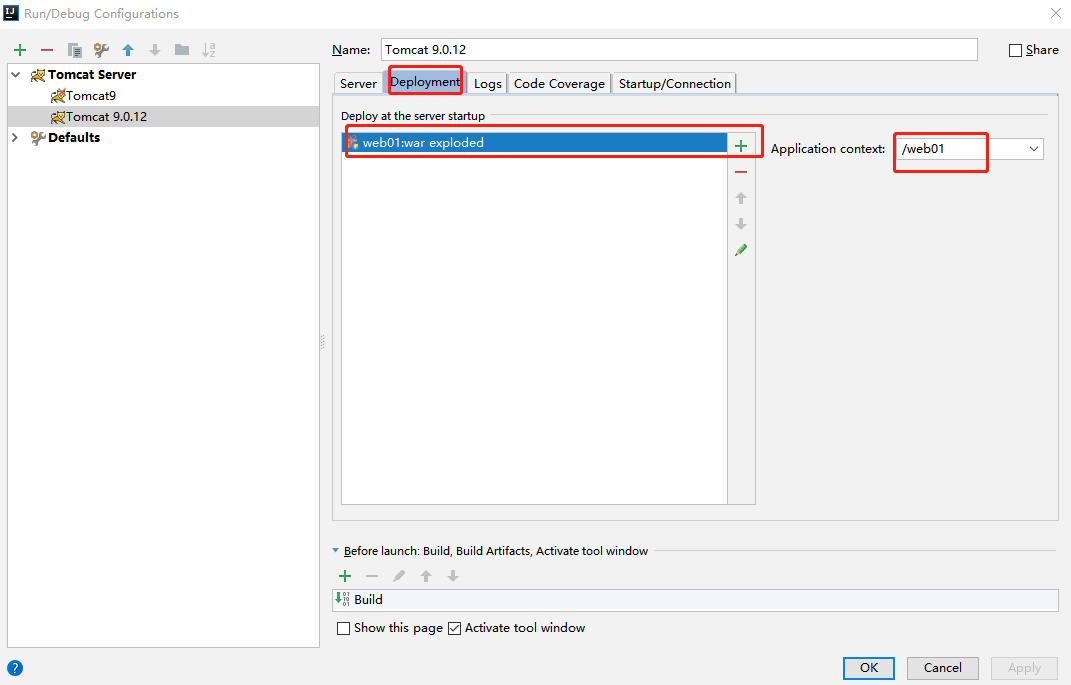This screenshot has height=685, width=1071.
Task: Open the Startup/Connection tab
Action: pos(675,83)
